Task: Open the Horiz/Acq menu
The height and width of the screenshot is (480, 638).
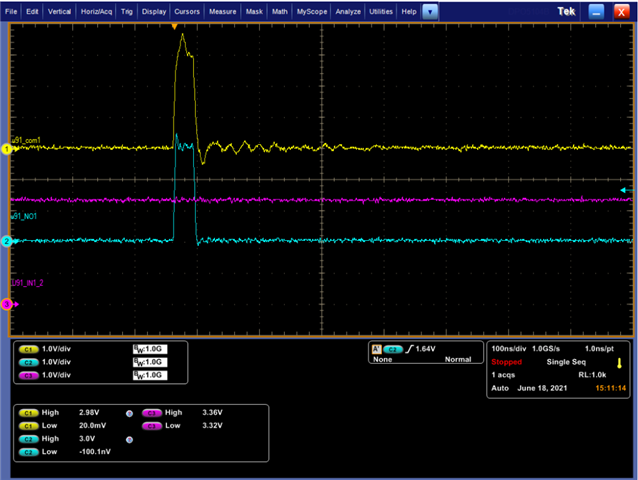Action: [96, 11]
